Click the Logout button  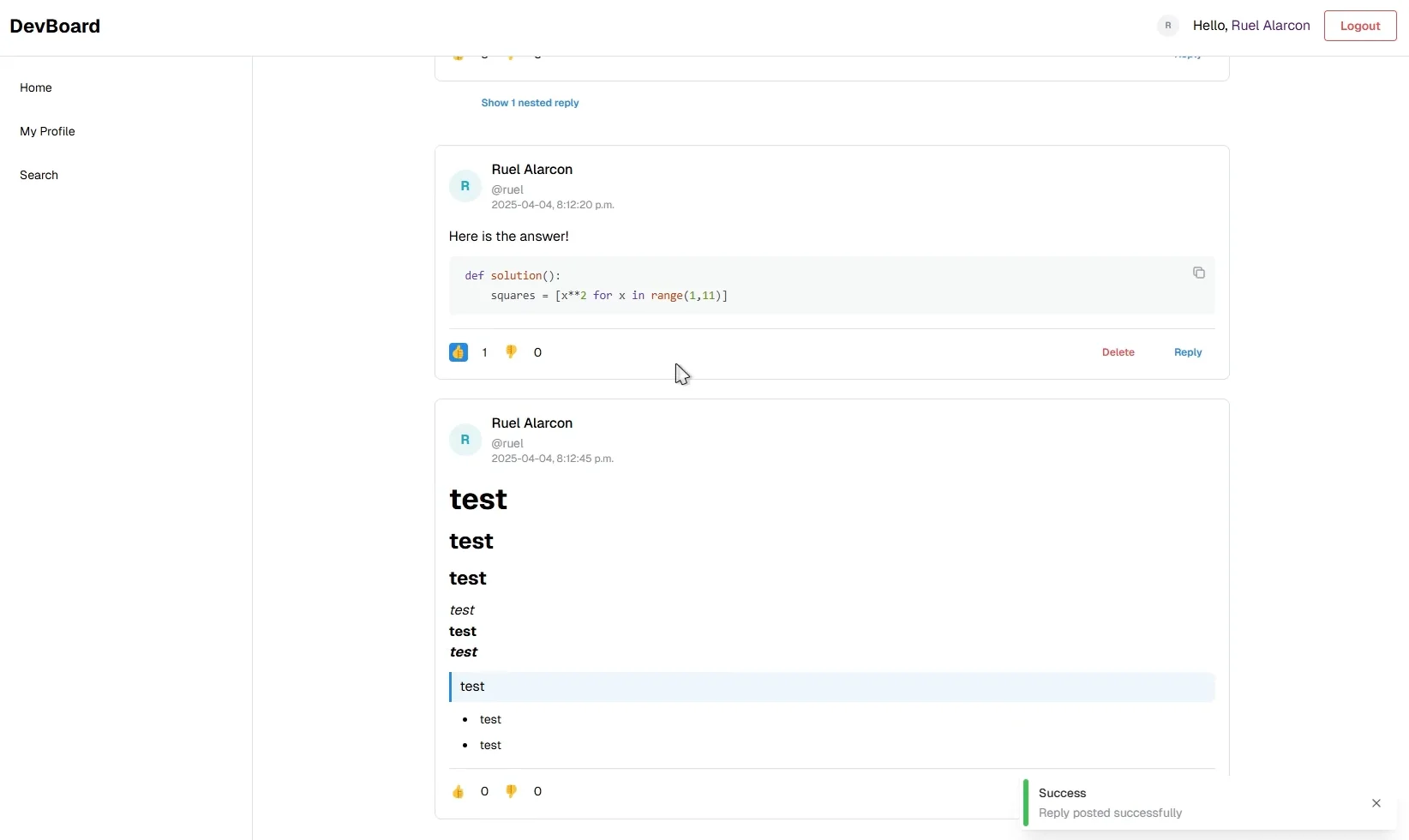[1359, 26]
